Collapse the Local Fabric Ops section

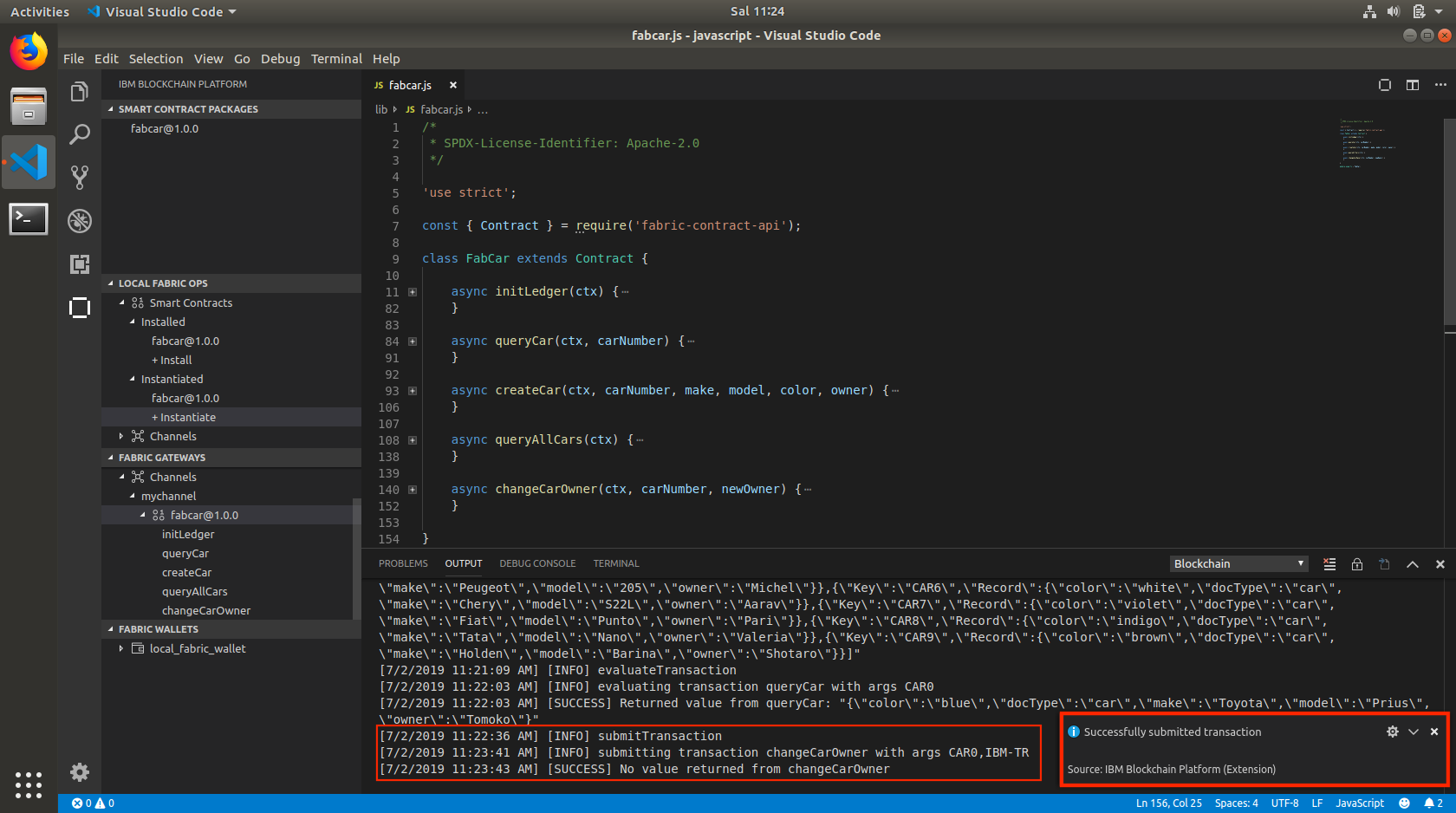(231, 283)
